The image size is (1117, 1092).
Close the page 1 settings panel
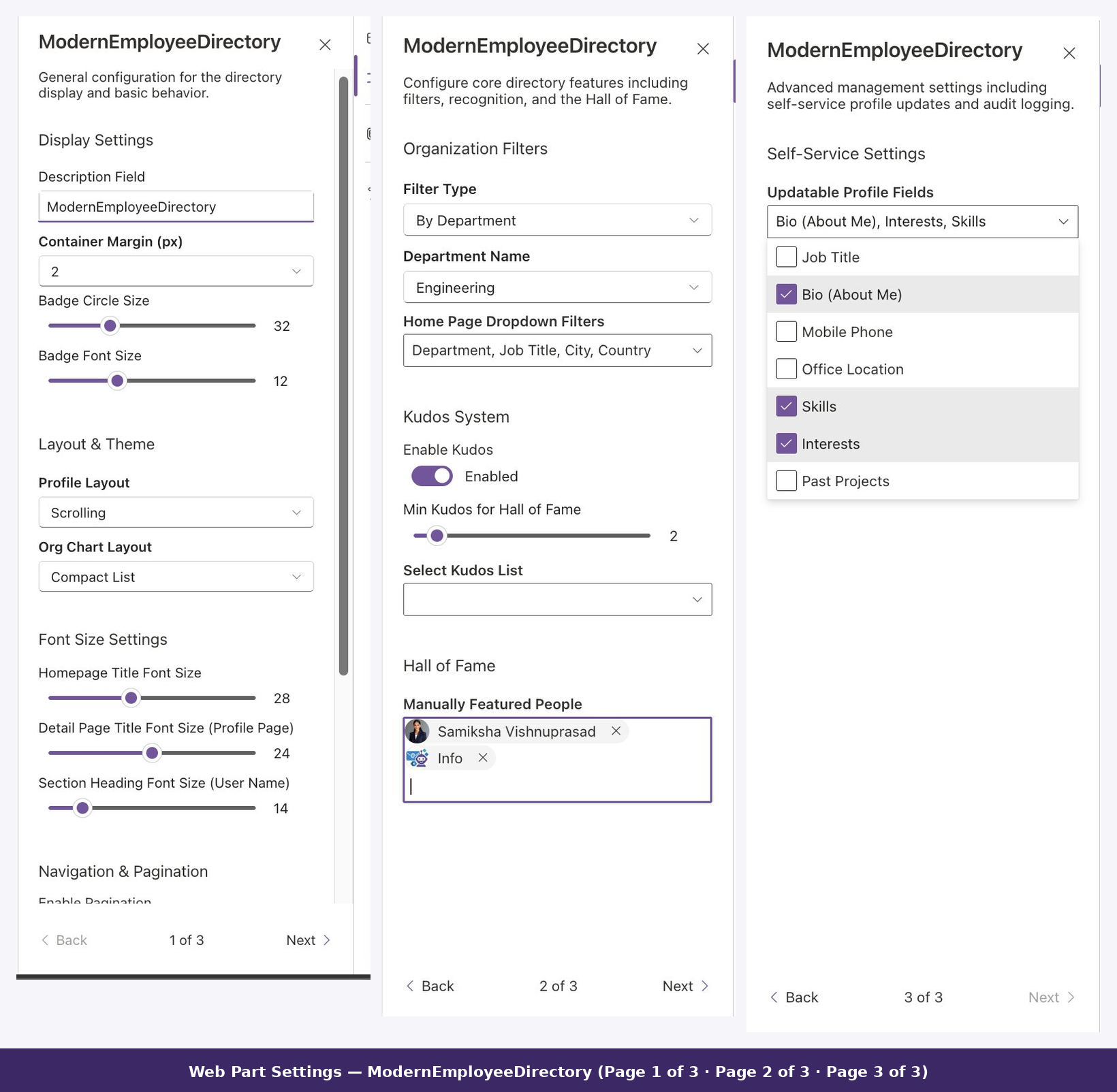325,45
